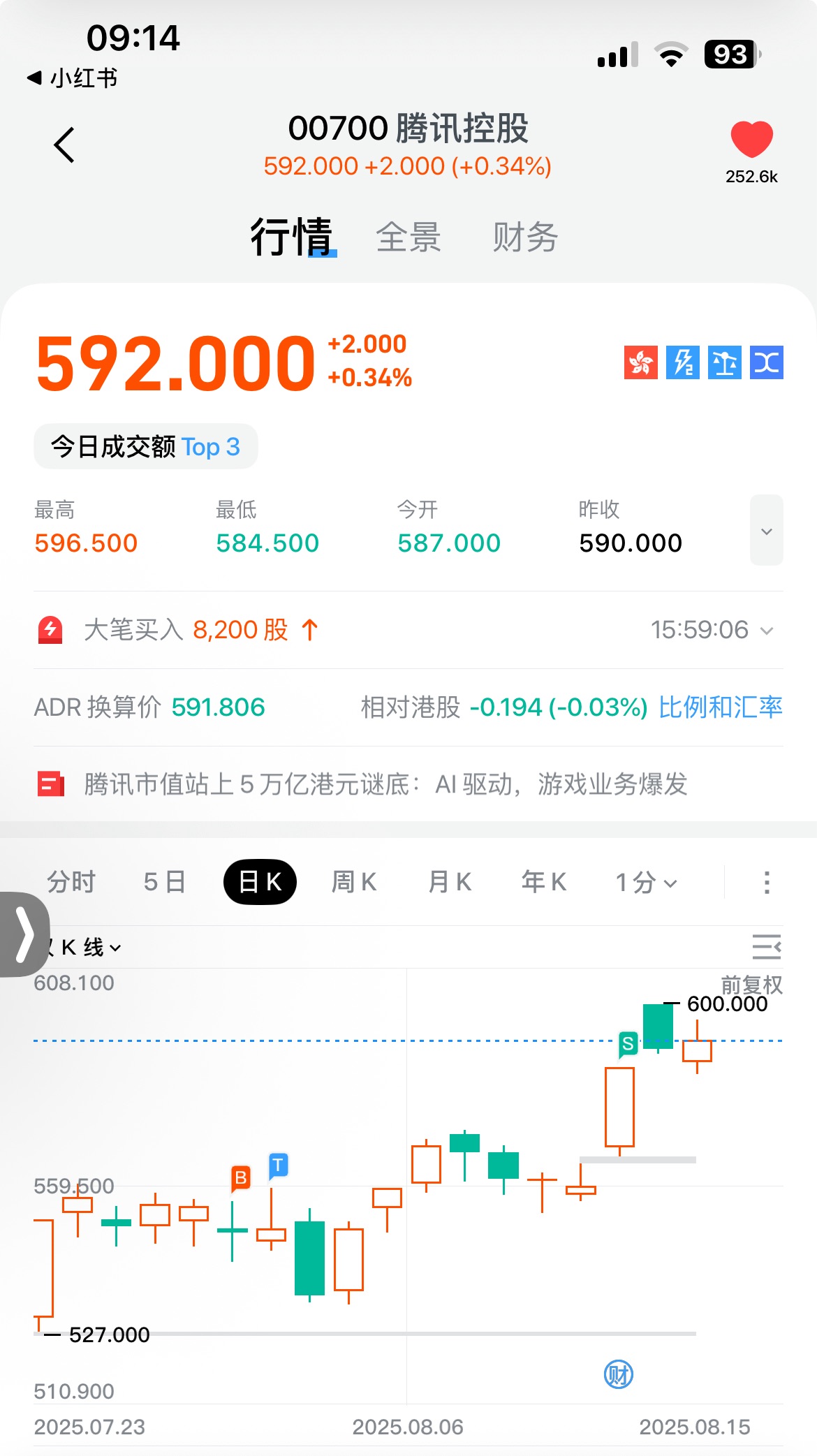817x1456 pixels.
Task: Tap the battery indicator in status bar
Action: click(x=733, y=54)
